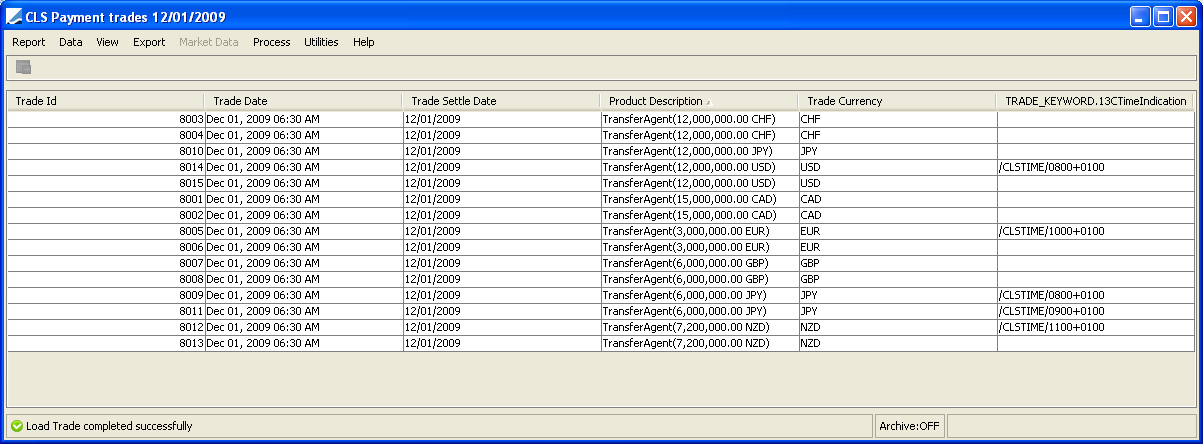The image size is (1203, 444).
Task: Open the Data menu
Action: click(x=70, y=42)
